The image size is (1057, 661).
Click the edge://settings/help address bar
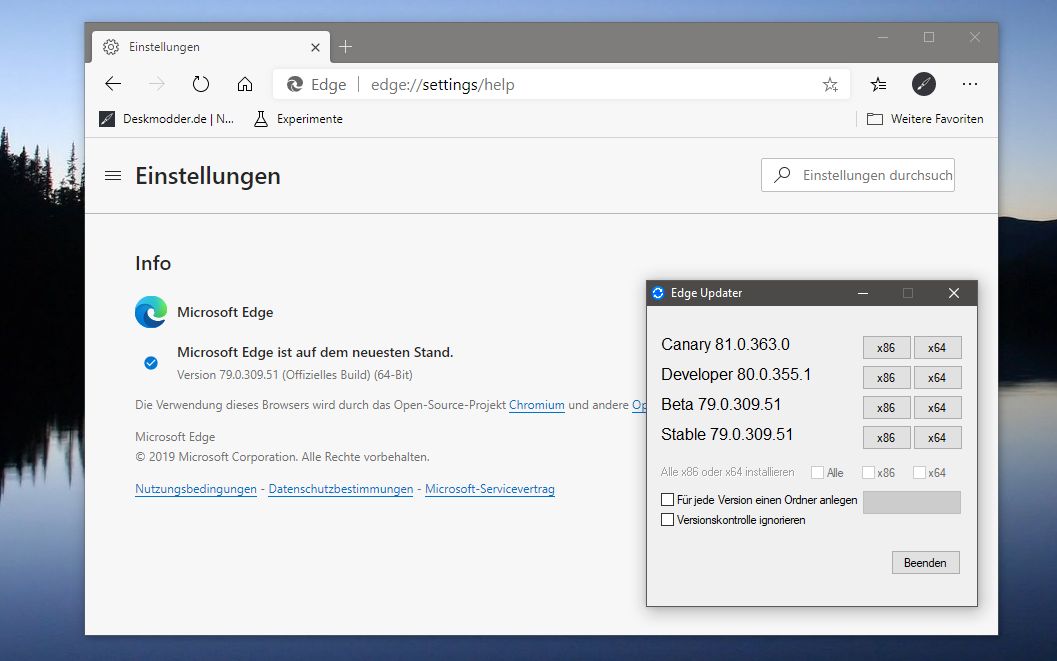click(x=562, y=84)
